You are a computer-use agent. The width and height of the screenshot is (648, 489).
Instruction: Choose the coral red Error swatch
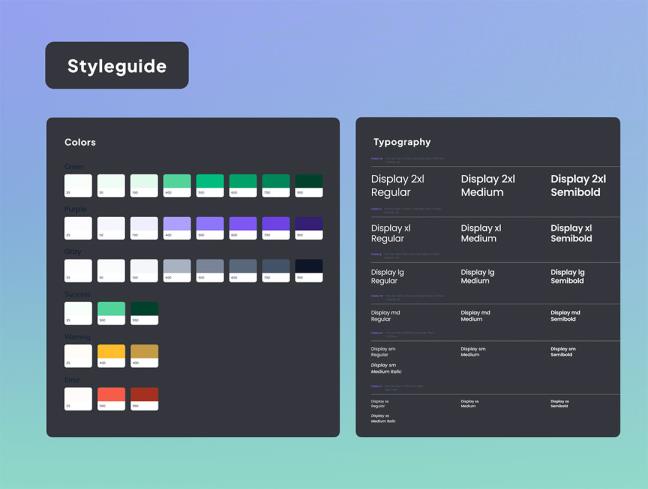click(111, 398)
